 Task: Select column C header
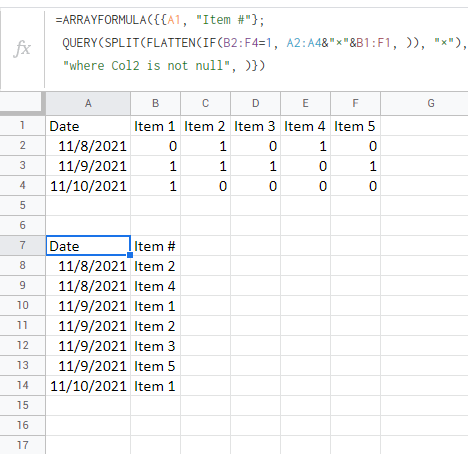coord(205,103)
